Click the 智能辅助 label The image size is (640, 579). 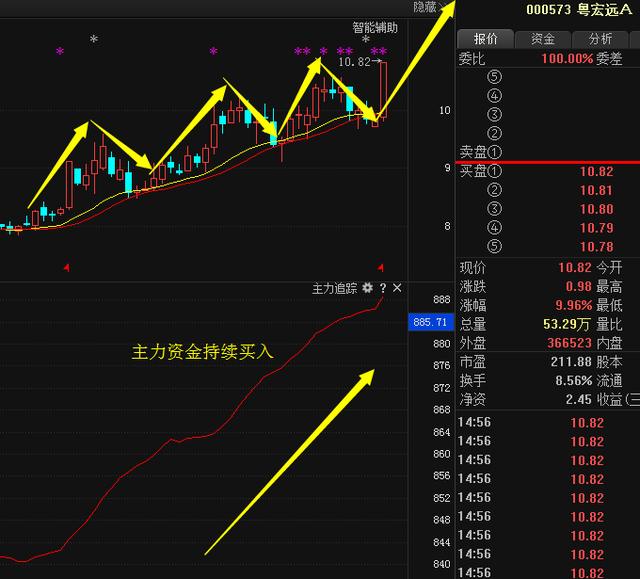375,28
